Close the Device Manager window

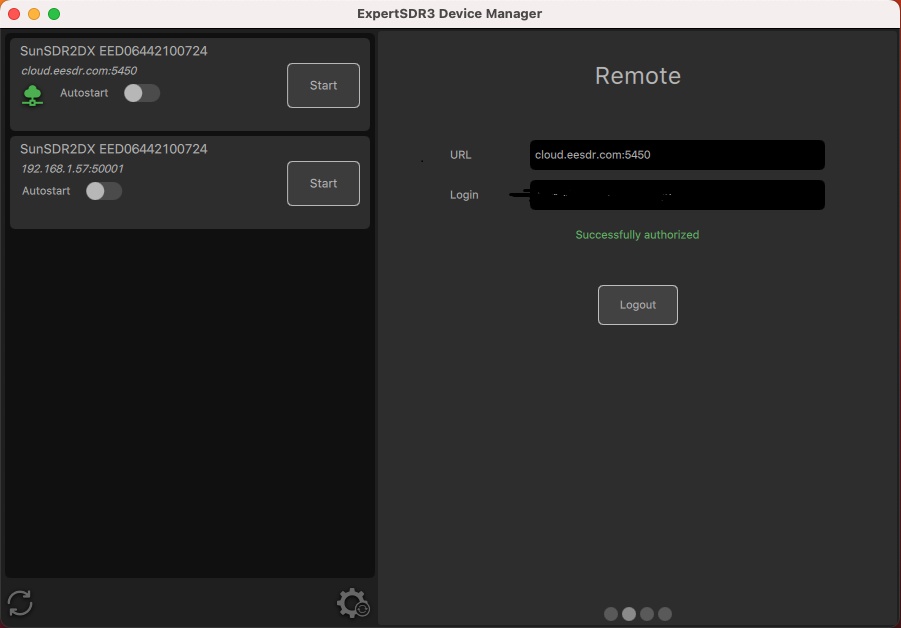(14, 14)
